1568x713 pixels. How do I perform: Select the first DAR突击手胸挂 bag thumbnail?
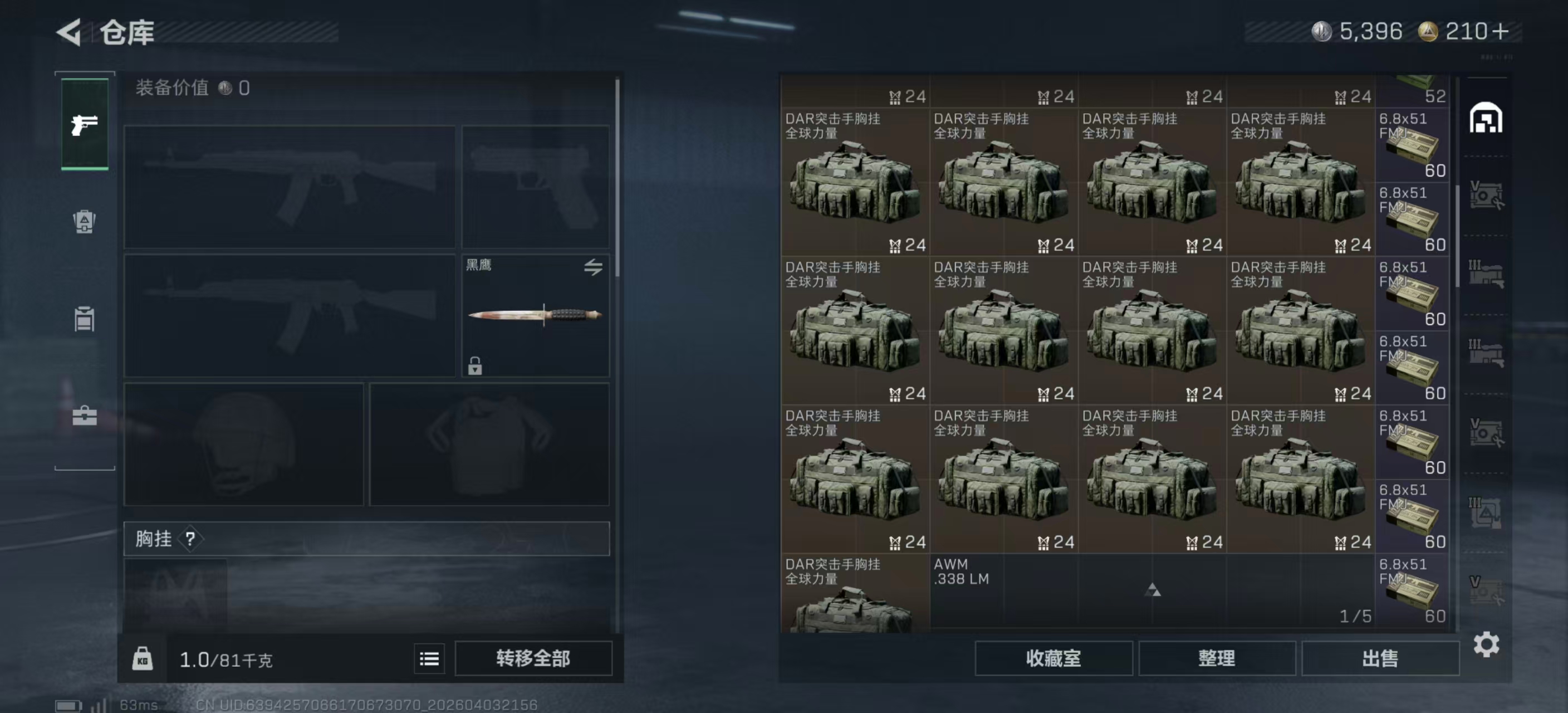pos(855,182)
